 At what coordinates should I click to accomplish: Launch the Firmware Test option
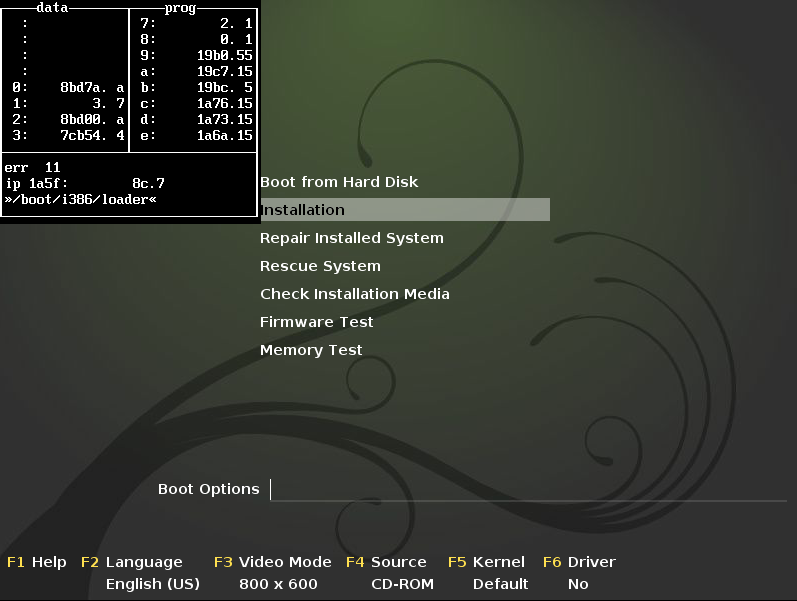(316, 322)
